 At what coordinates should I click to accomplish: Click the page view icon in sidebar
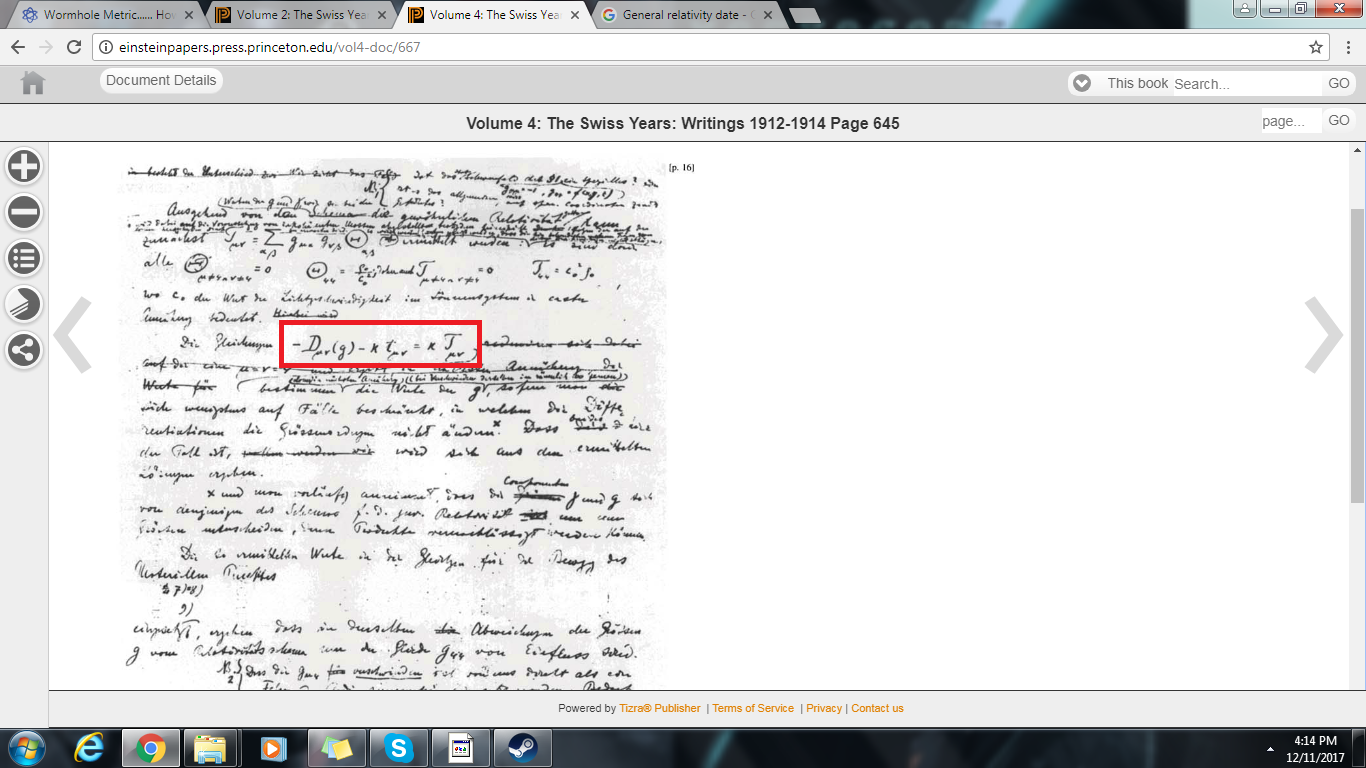(24, 304)
